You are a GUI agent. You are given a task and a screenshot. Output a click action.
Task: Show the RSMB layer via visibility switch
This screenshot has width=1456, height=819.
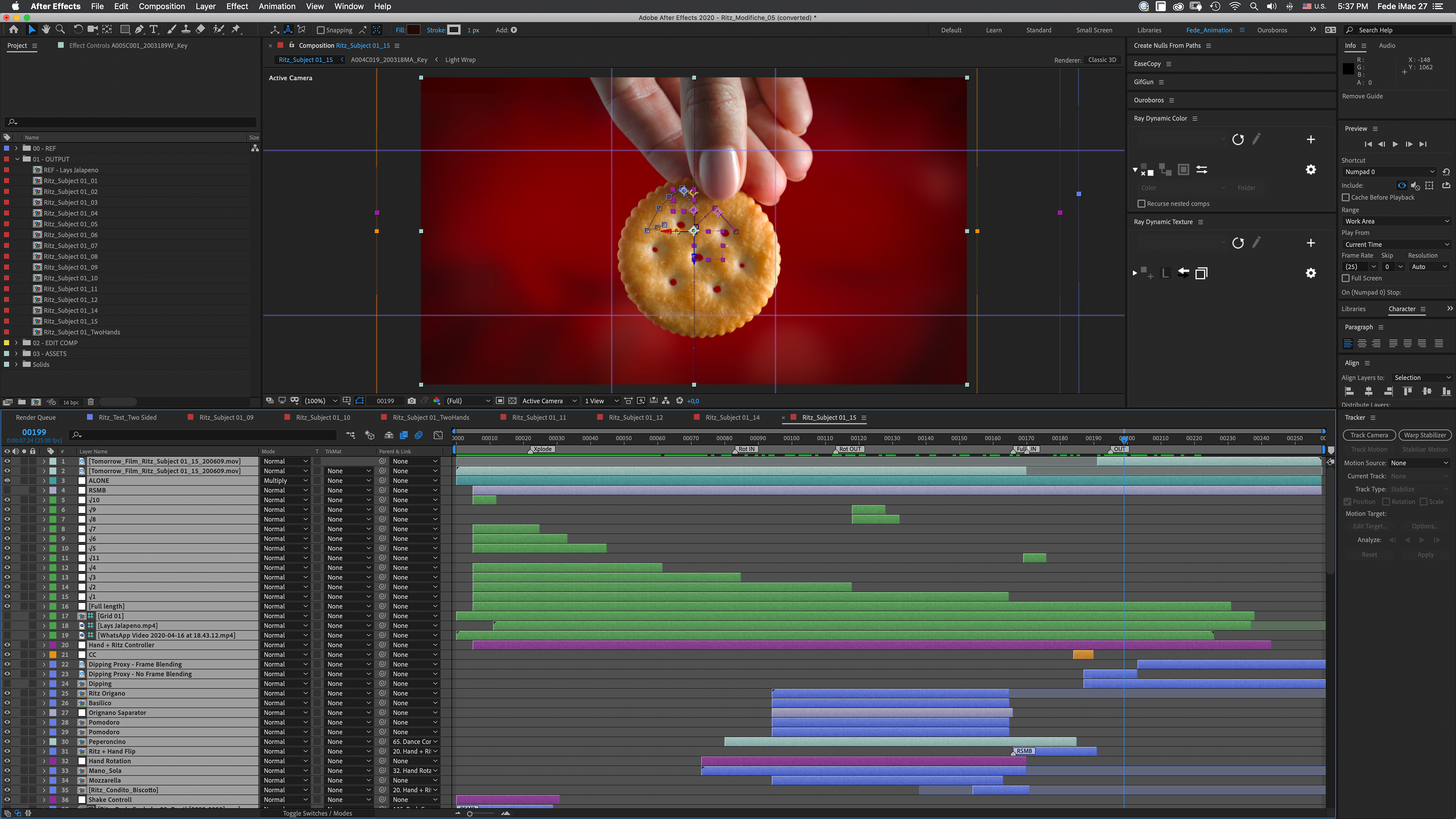coord(7,490)
